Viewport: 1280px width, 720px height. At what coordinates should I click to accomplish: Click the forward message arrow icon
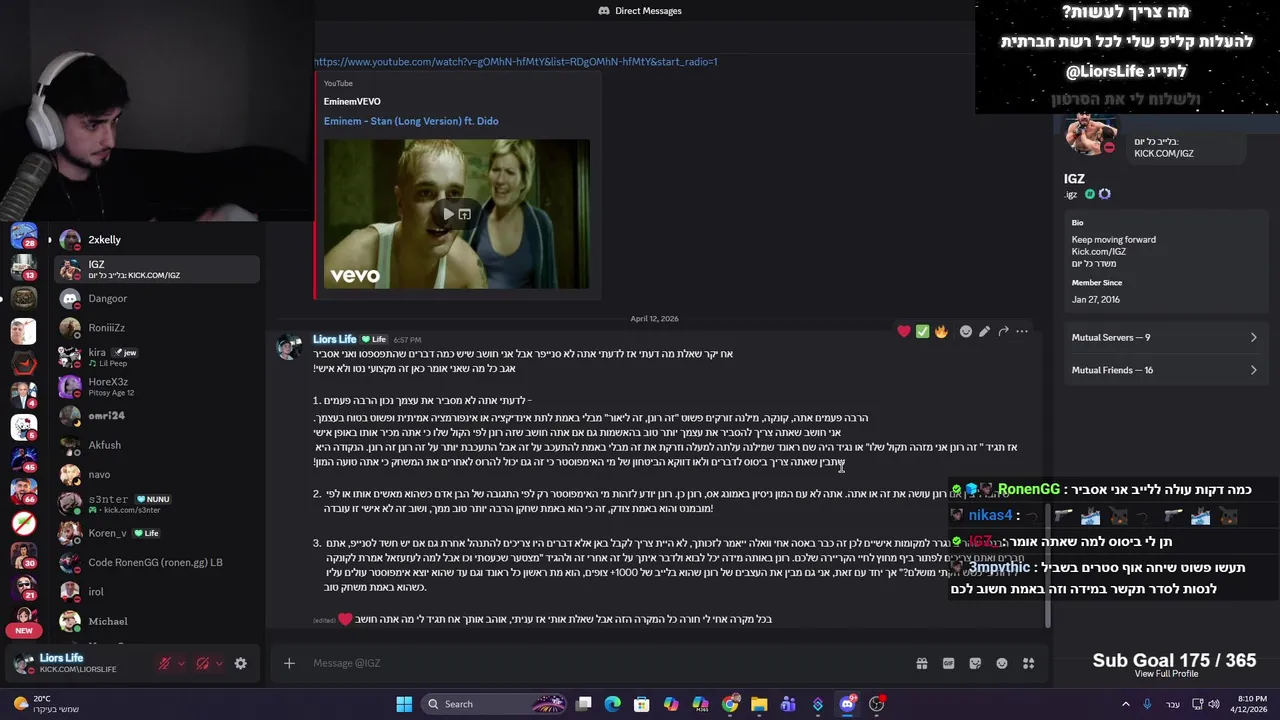1003,331
